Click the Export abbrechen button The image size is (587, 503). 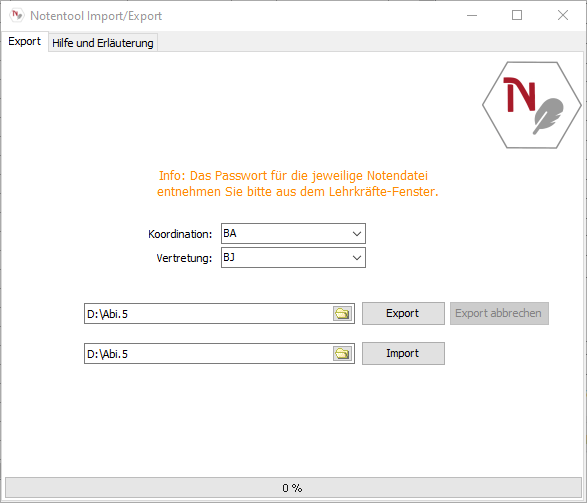499,313
